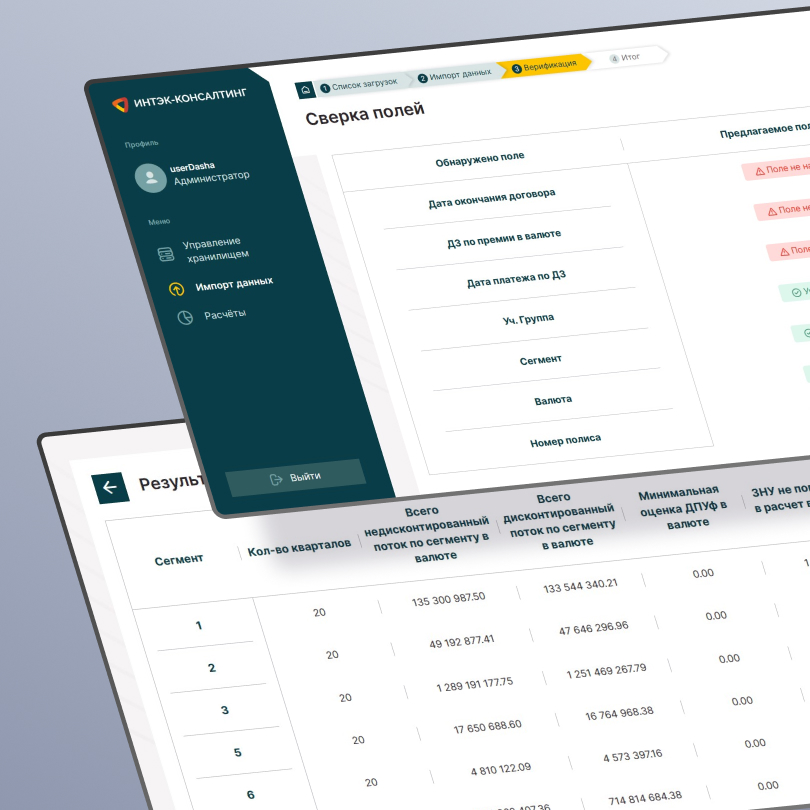The image size is (810, 810).
Task: Click the userDasha username text
Action: 192,167
